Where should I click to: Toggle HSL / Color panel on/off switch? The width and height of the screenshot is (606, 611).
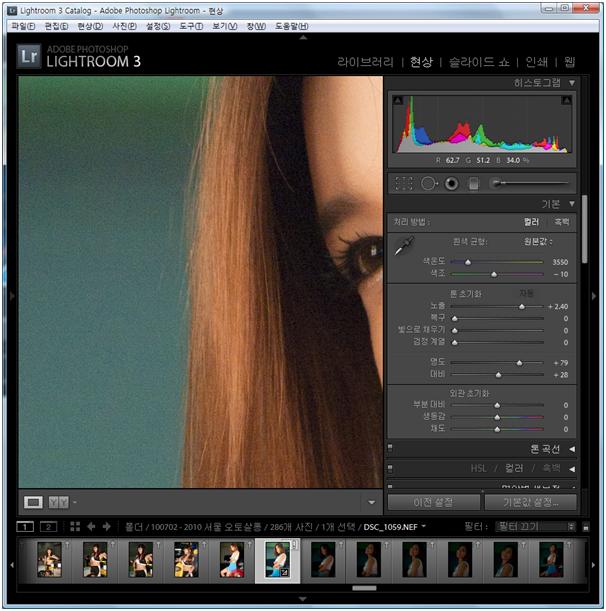pos(390,468)
